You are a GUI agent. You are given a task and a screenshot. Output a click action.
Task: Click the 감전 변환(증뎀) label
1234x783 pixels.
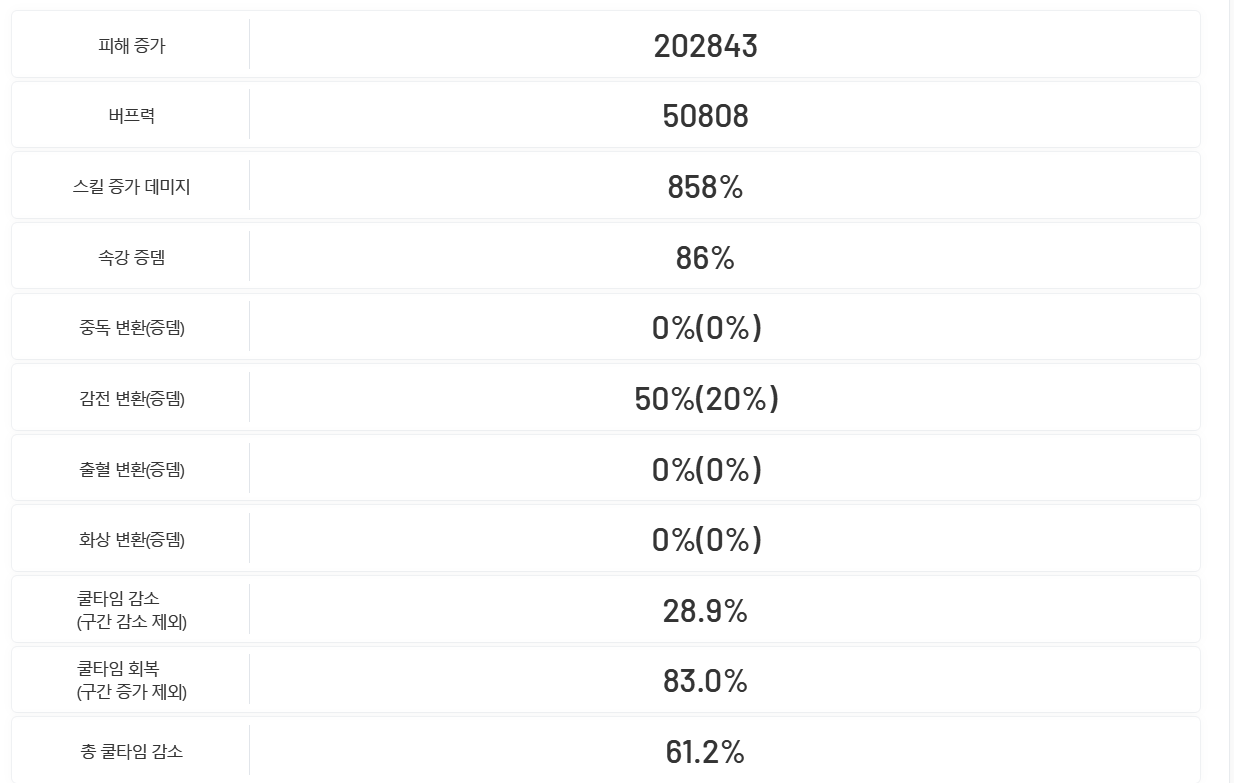tap(131, 399)
